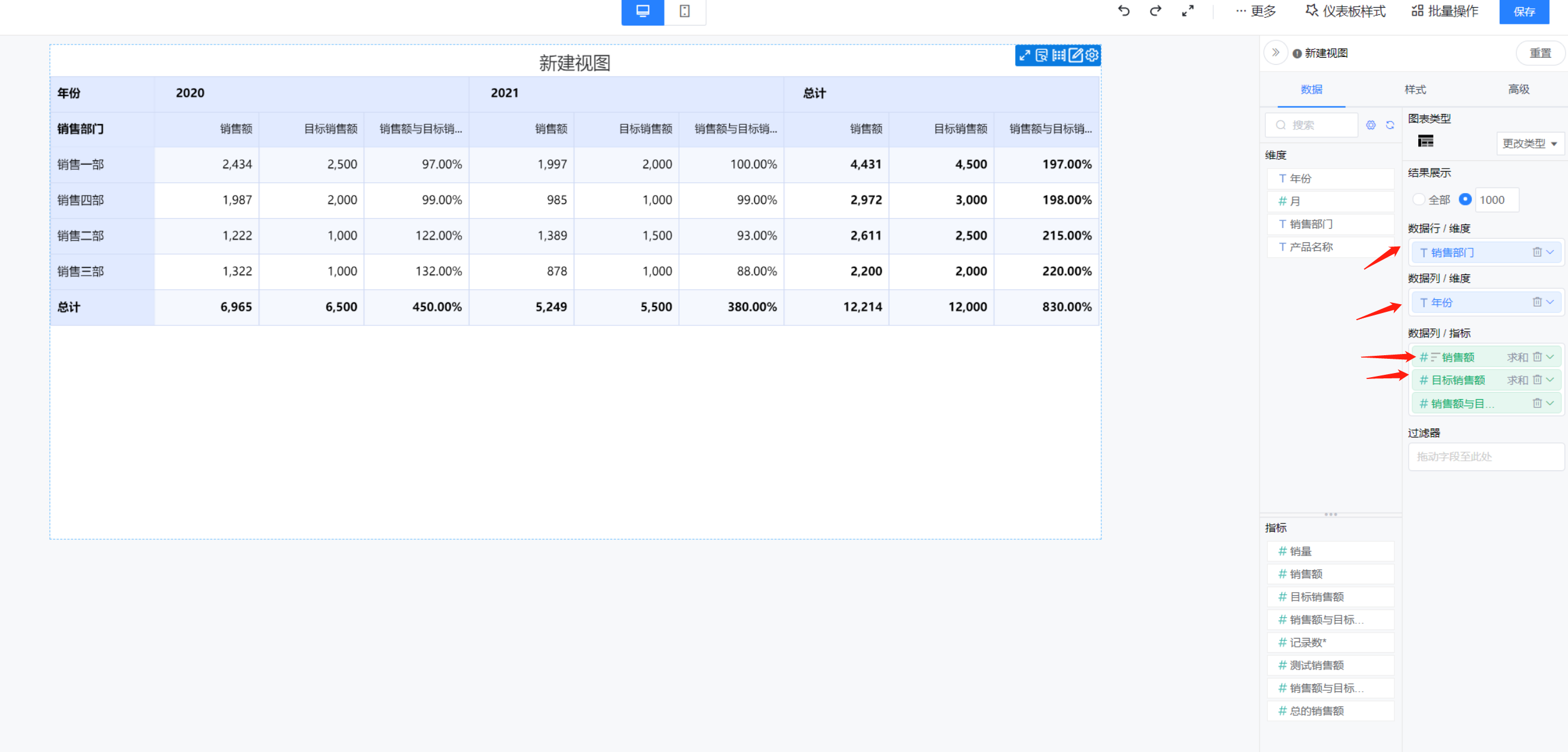Click the pencil edit icon on chart
Image resolution: width=1568 pixels, height=752 pixels.
pos(1076,55)
